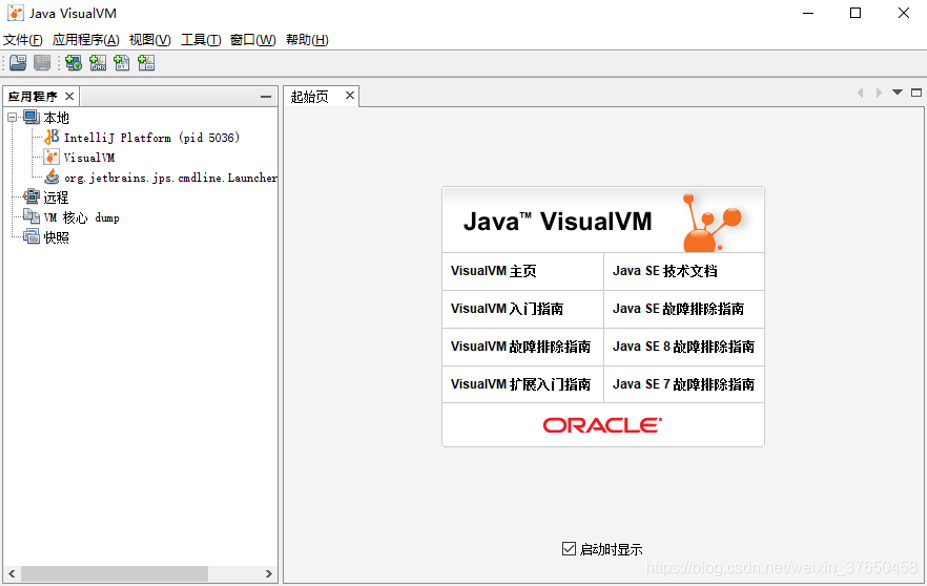Open the Java SE 7 故障排除指南 link

pos(683,384)
